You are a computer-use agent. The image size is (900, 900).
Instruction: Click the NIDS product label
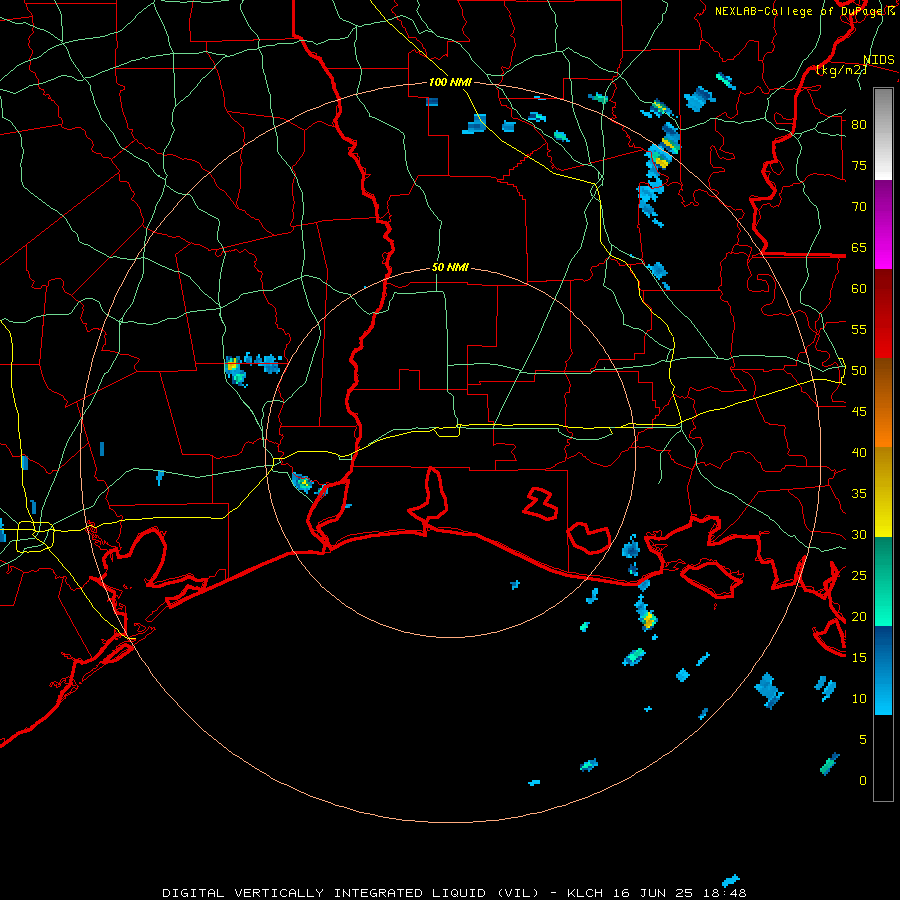879,60
